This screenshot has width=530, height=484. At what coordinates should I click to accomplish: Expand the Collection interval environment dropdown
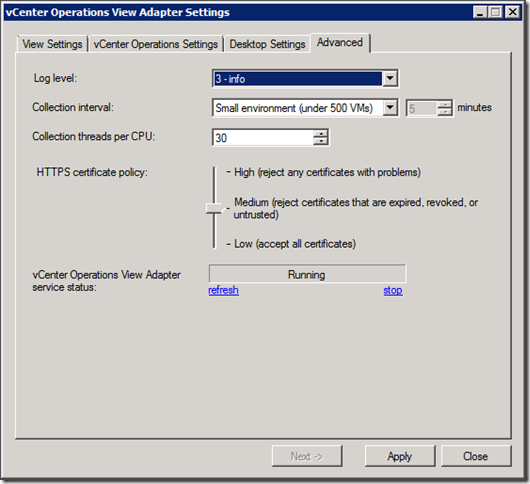pyautogui.click(x=390, y=108)
